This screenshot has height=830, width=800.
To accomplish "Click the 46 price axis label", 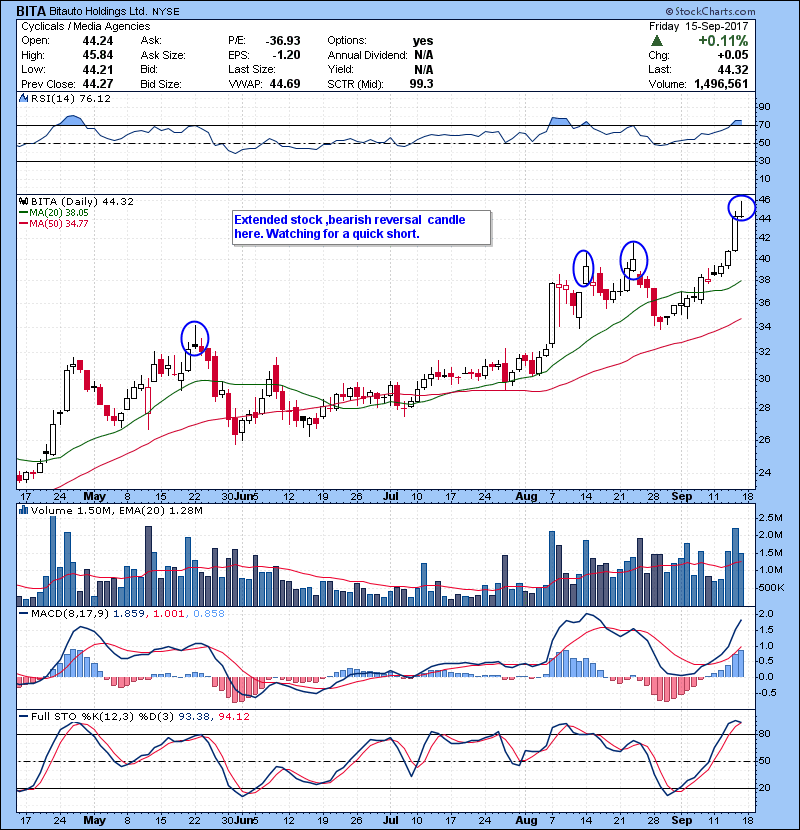I will coord(765,200).
